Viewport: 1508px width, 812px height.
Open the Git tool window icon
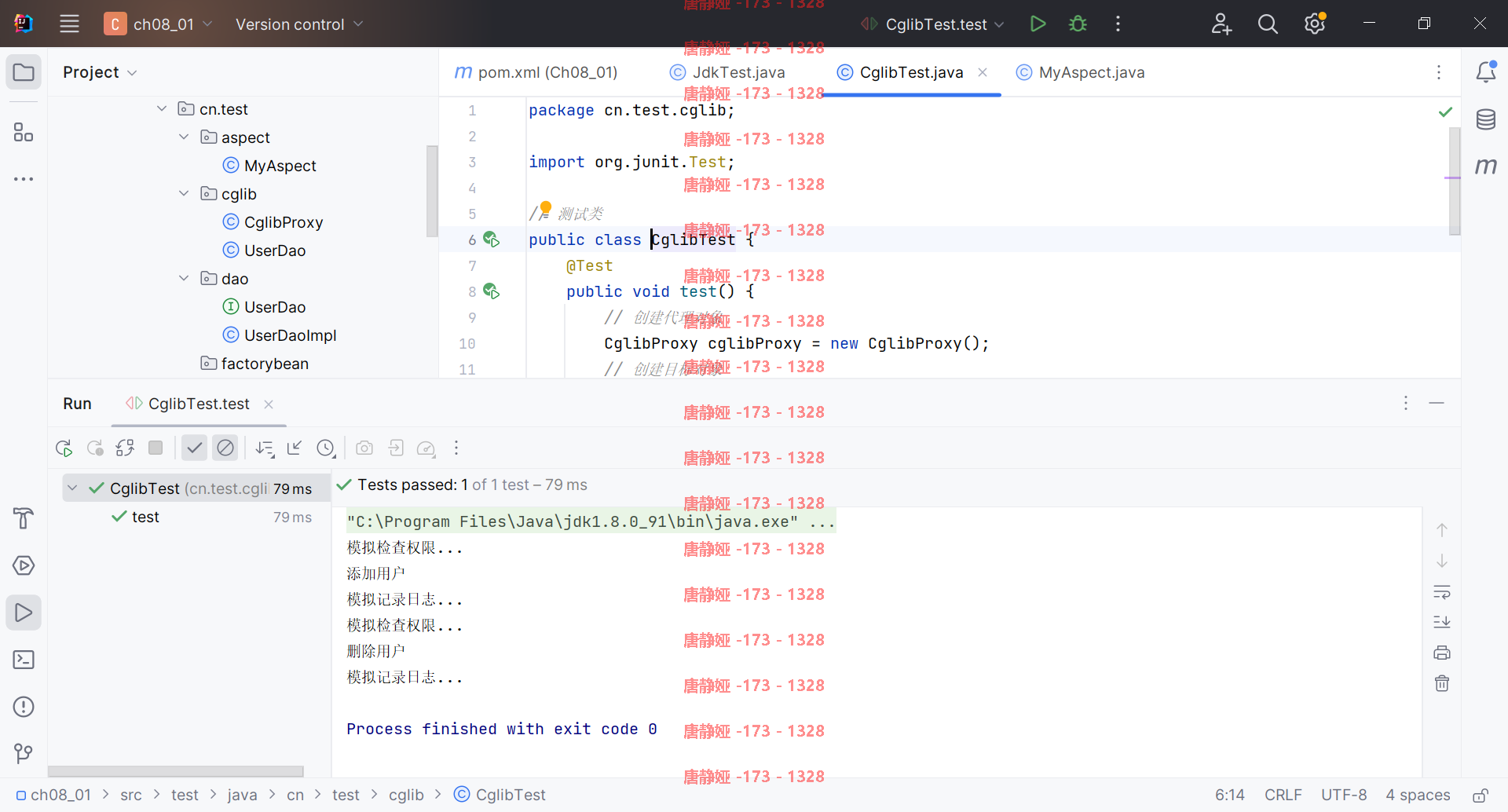click(24, 754)
